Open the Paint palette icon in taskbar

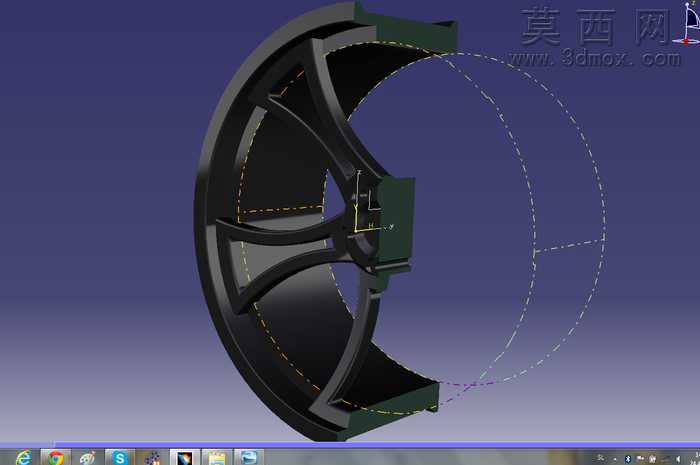click(88, 457)
